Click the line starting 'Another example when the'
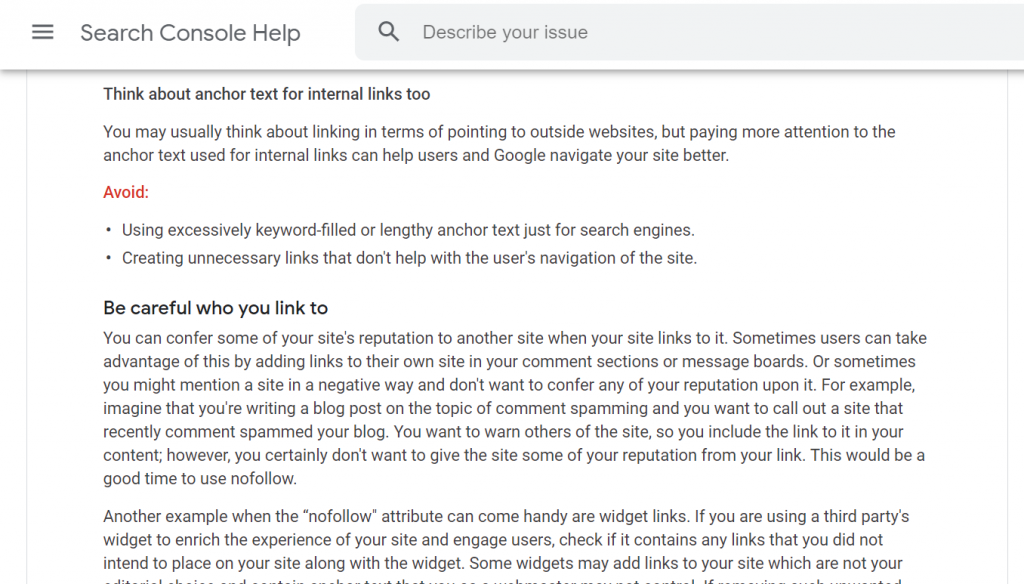 click(505, 517)
